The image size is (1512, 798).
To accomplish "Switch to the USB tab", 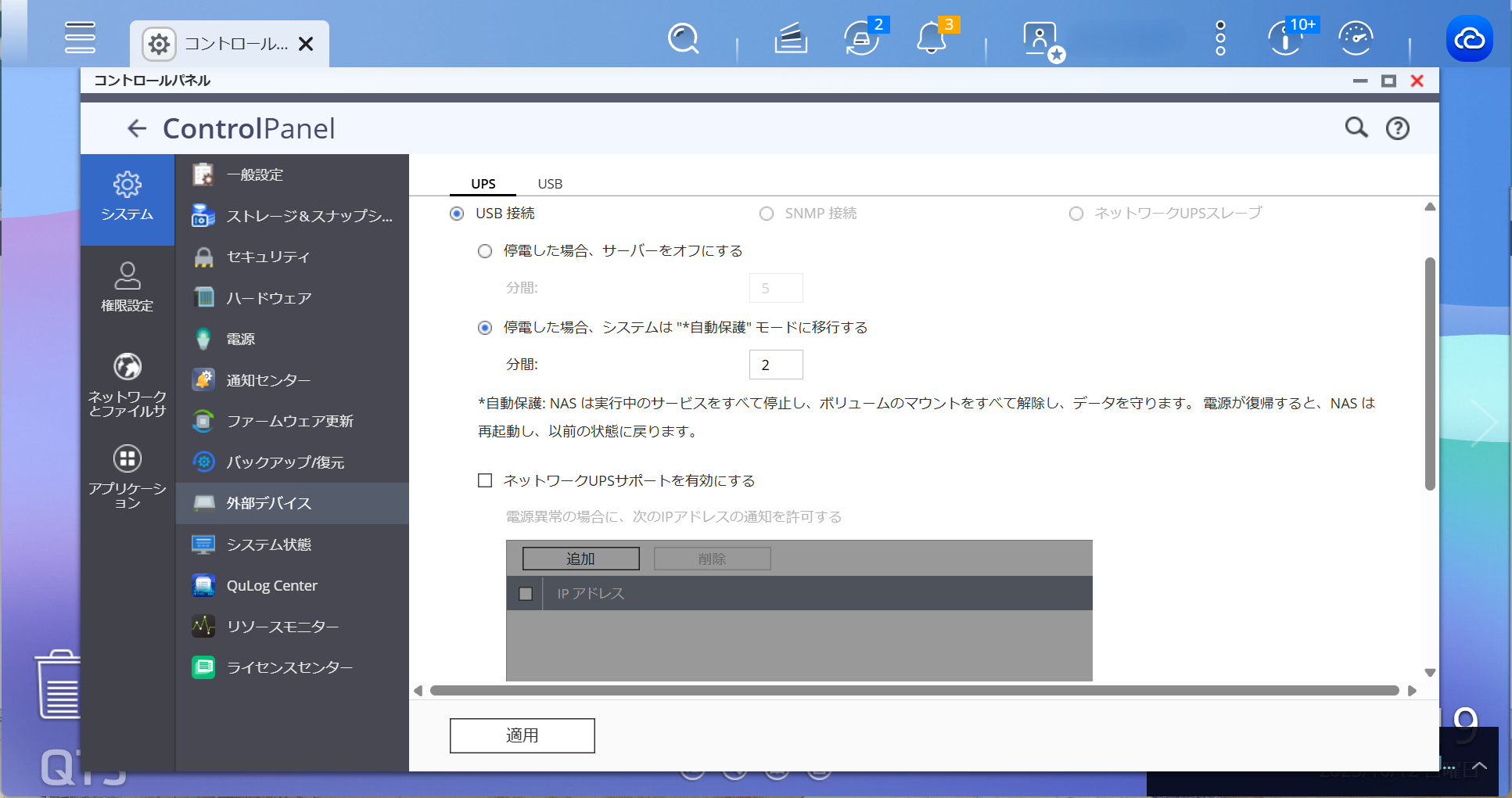I will click(x=550, y=184).
